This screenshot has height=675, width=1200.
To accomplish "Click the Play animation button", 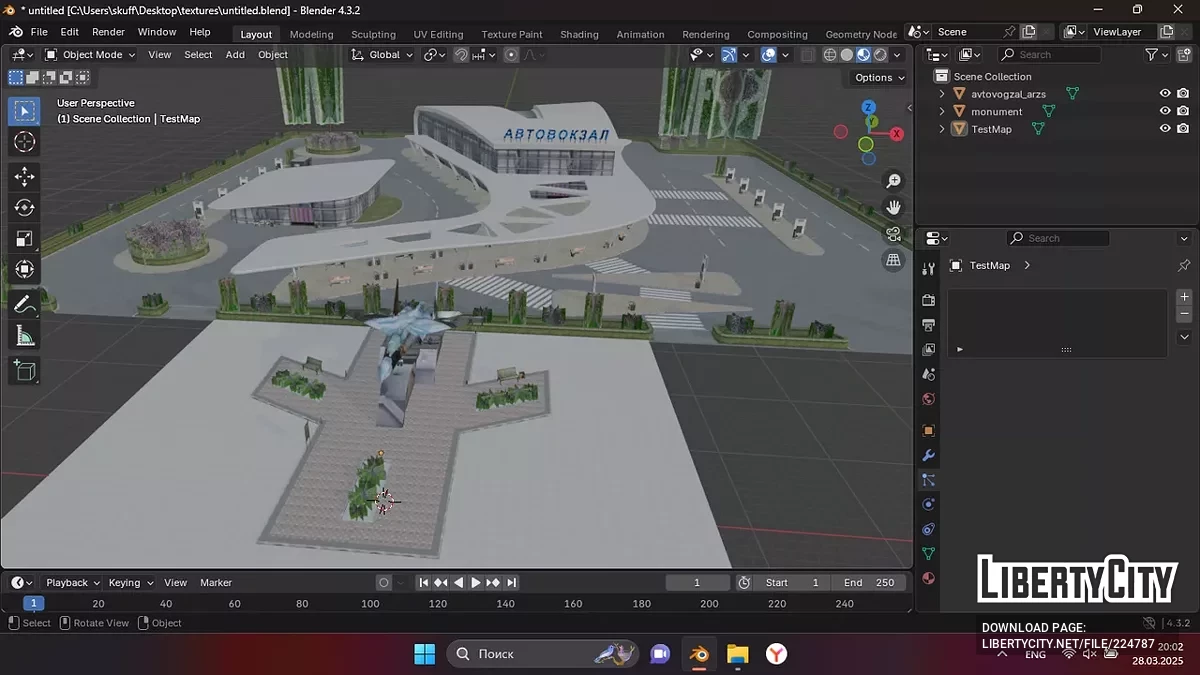I will pos(476,583).
